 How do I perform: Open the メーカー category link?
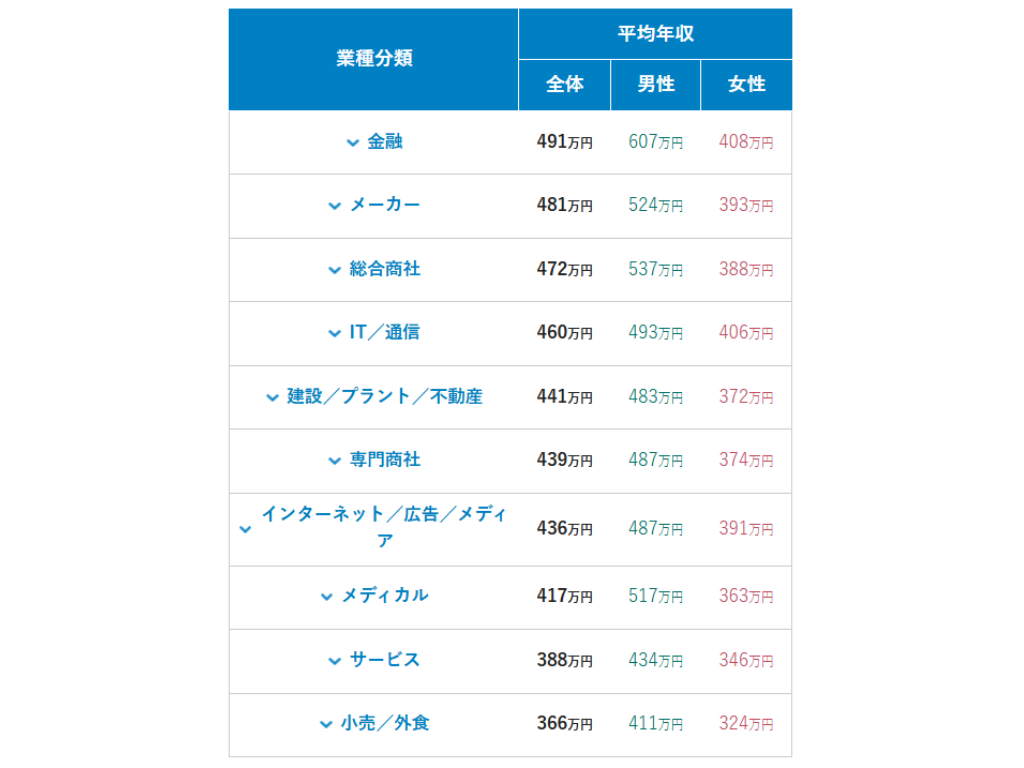click(385, 204)
